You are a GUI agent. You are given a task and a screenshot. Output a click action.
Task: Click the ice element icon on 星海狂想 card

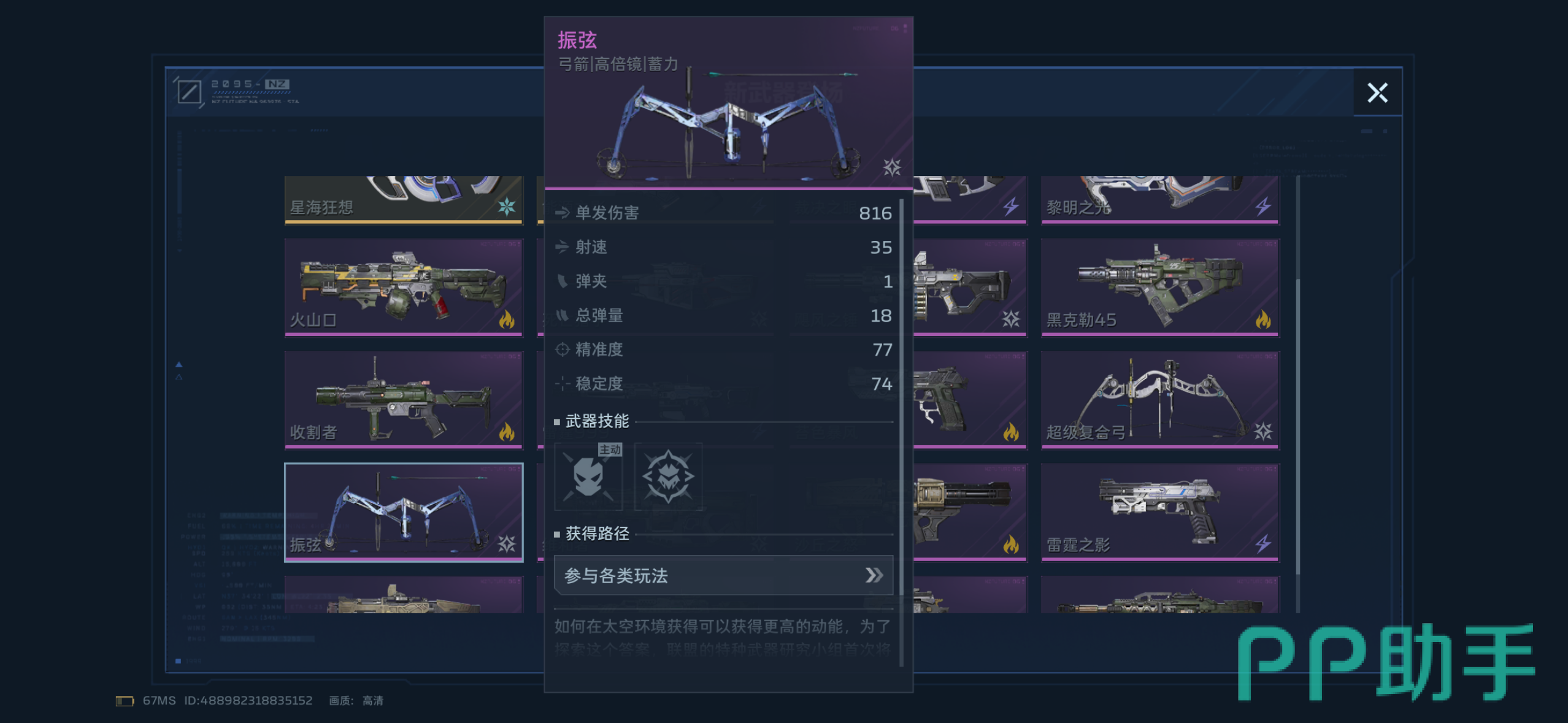pos(507,207)
